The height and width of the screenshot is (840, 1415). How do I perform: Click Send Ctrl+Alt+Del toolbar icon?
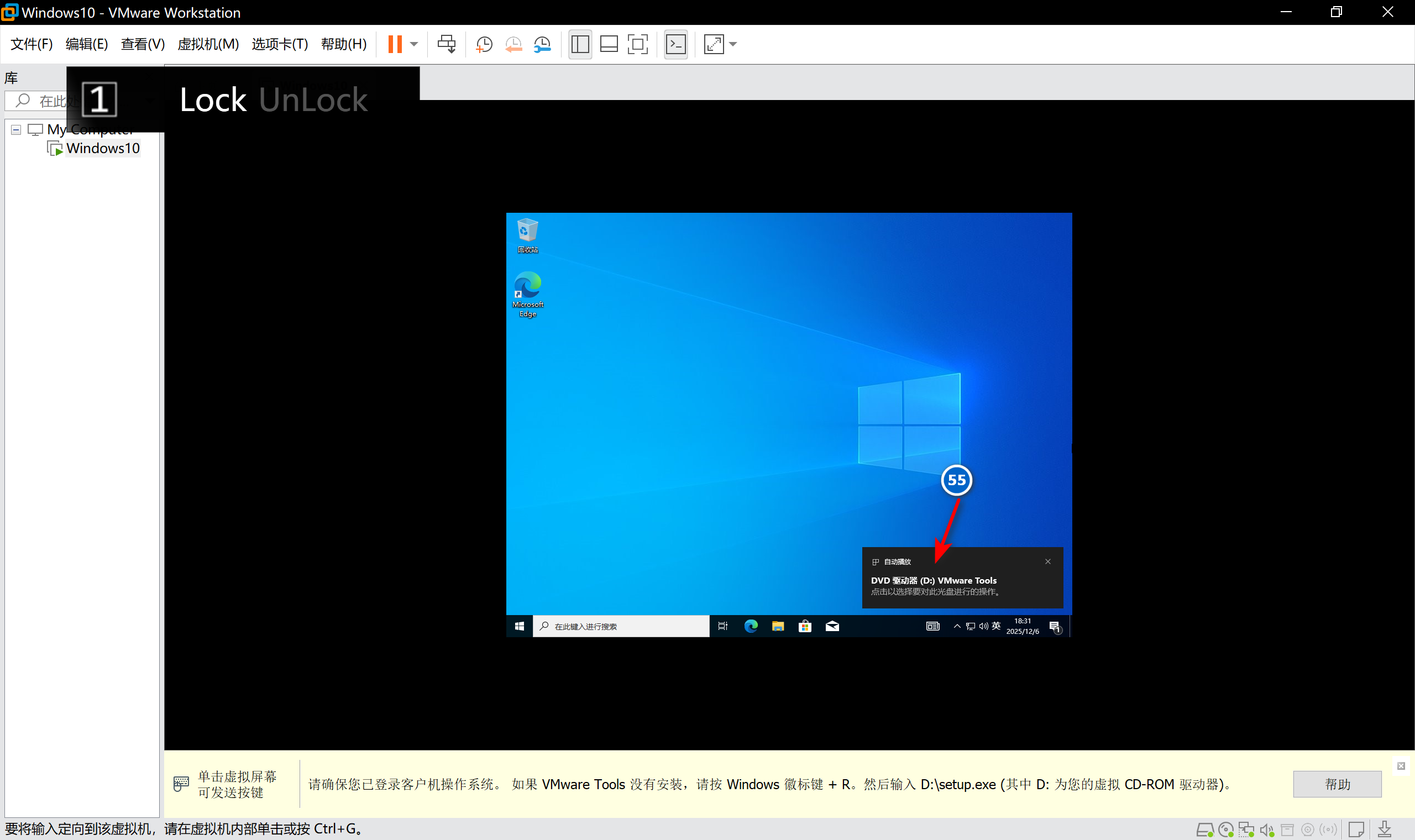pos(446,44)
